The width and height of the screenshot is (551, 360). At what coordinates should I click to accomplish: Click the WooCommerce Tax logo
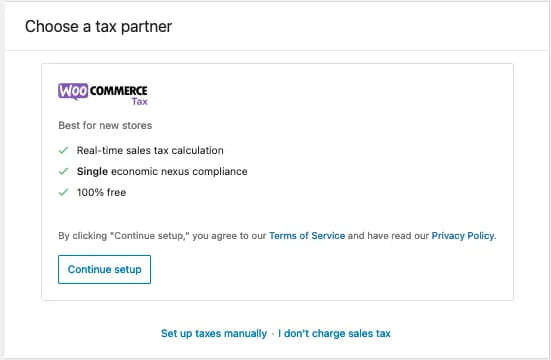point(103,94)
